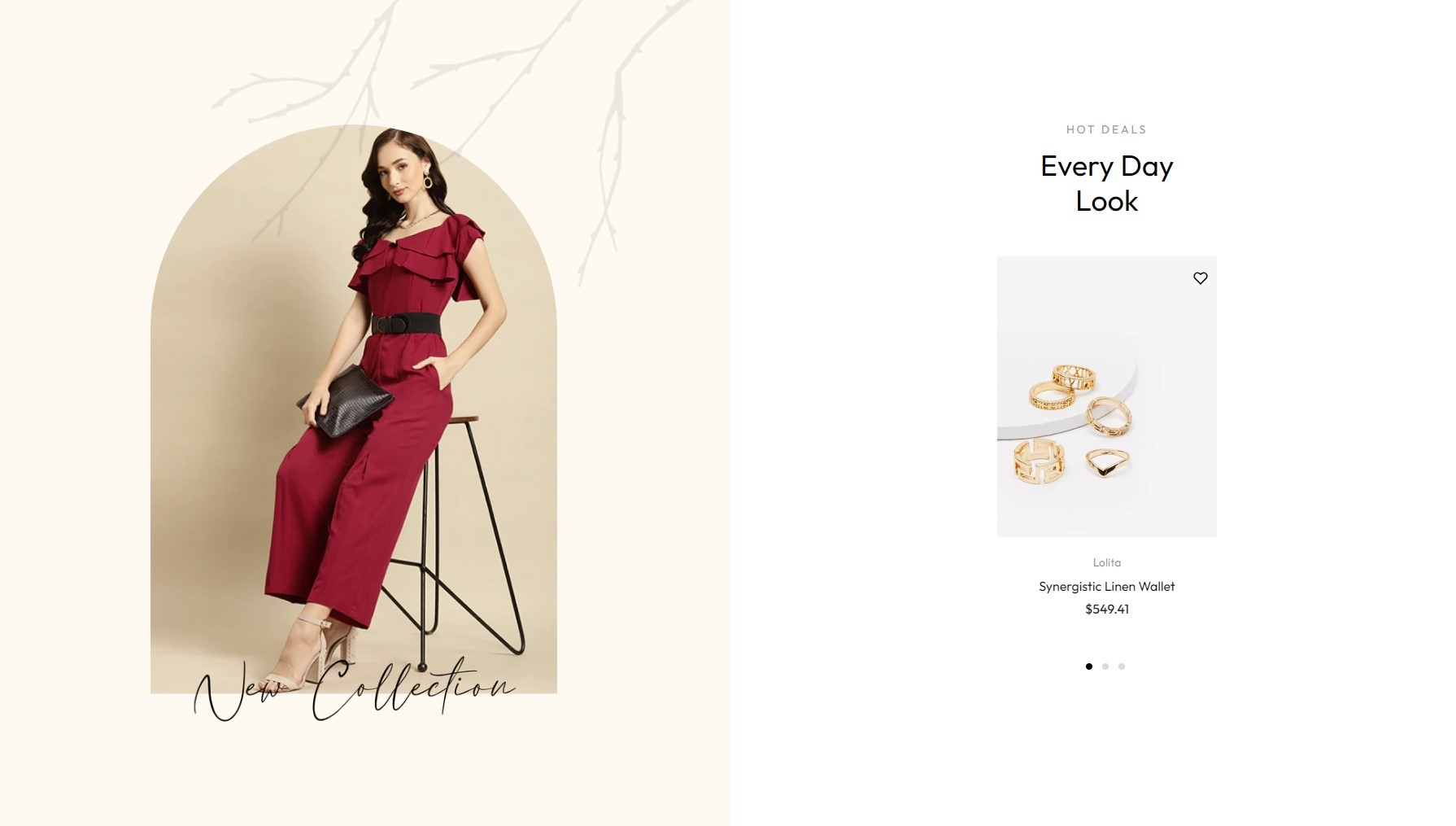Add the wallet to wishlist with heart icon

pyautogui.click(x=1200, y=278)
